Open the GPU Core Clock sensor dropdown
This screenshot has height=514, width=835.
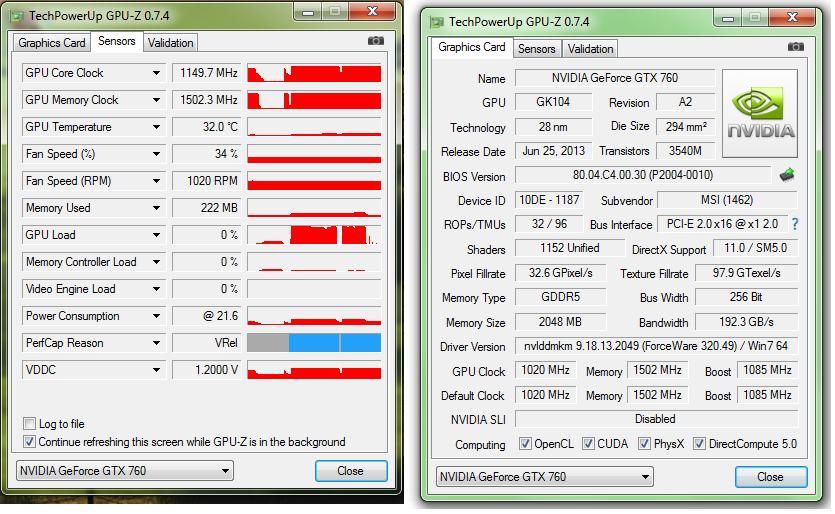point(157,73)
